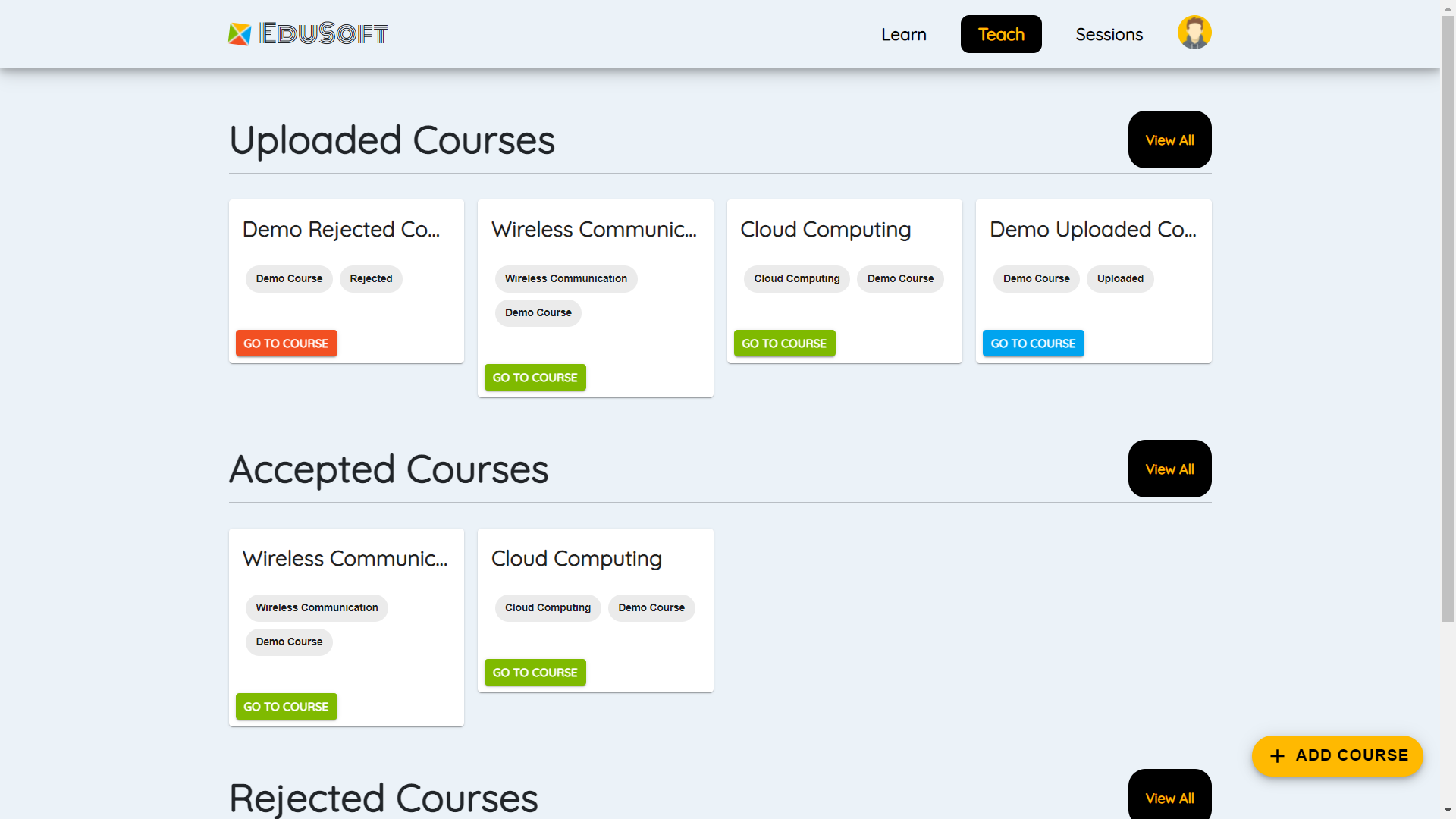Image resolution: width=1456 pixels, height=819 pixels.
Task: Select the Teach navigation tab
Action: point(1001,34)
